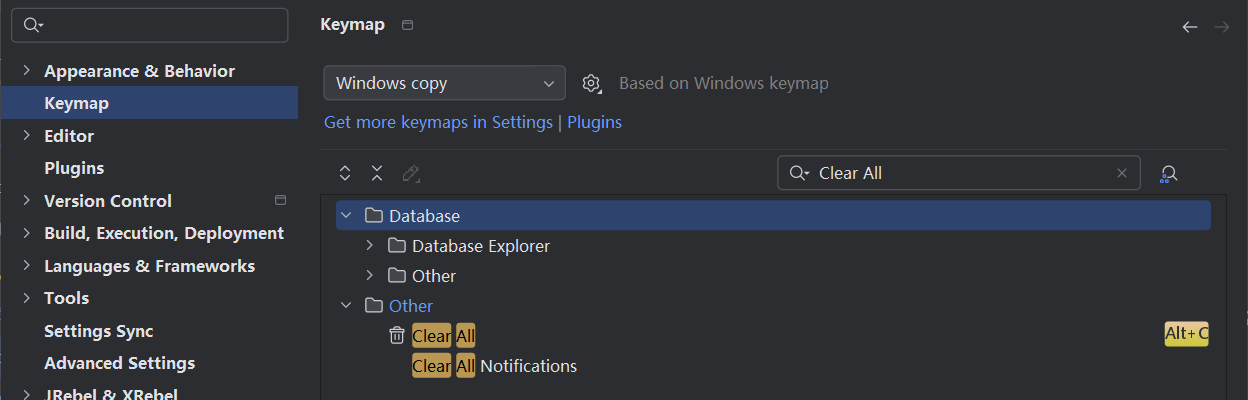Viewport: 1248px width, 400px height.
Task: Click the forward navigation arrow
Action: tap(1222, 27)
